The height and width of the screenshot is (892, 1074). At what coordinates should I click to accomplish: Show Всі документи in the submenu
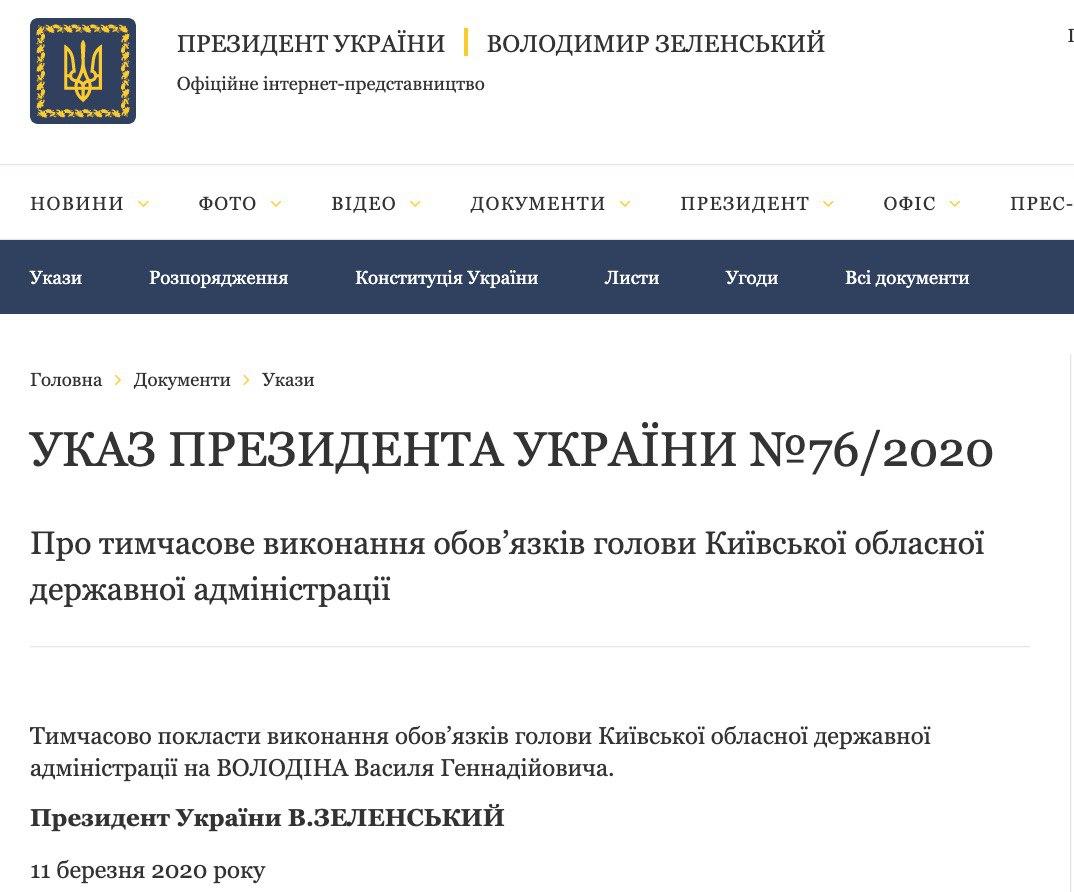pos(906,278)
